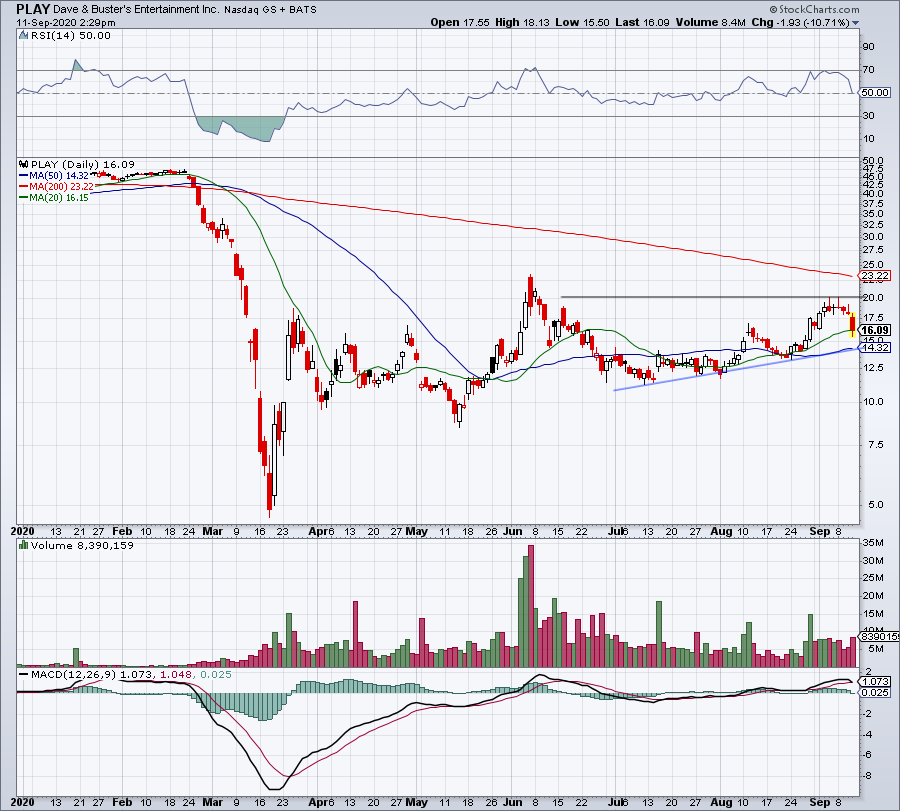Select the RSI(14) 50.00 label

coord(70,36)
